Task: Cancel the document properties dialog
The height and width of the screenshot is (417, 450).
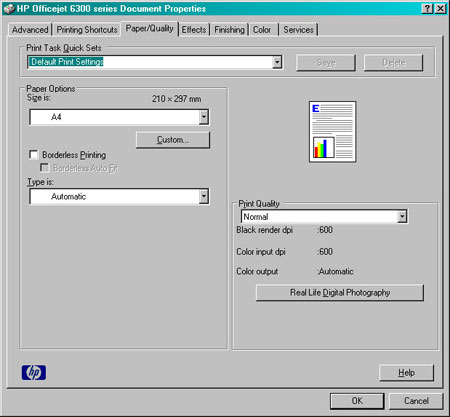Action: (416, 401)
